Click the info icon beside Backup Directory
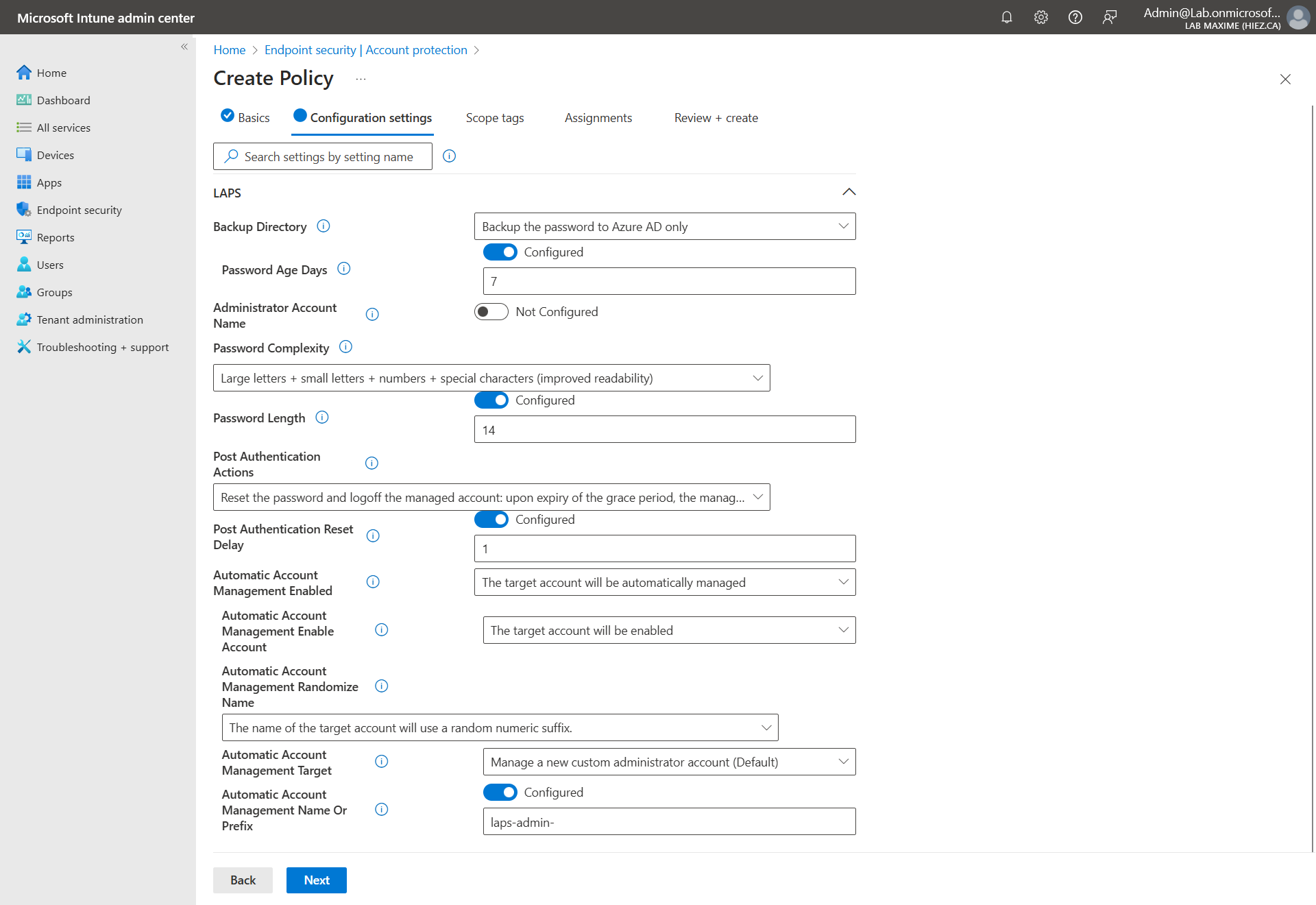This screenshot has height=905, width=1316. coord(324,226)
